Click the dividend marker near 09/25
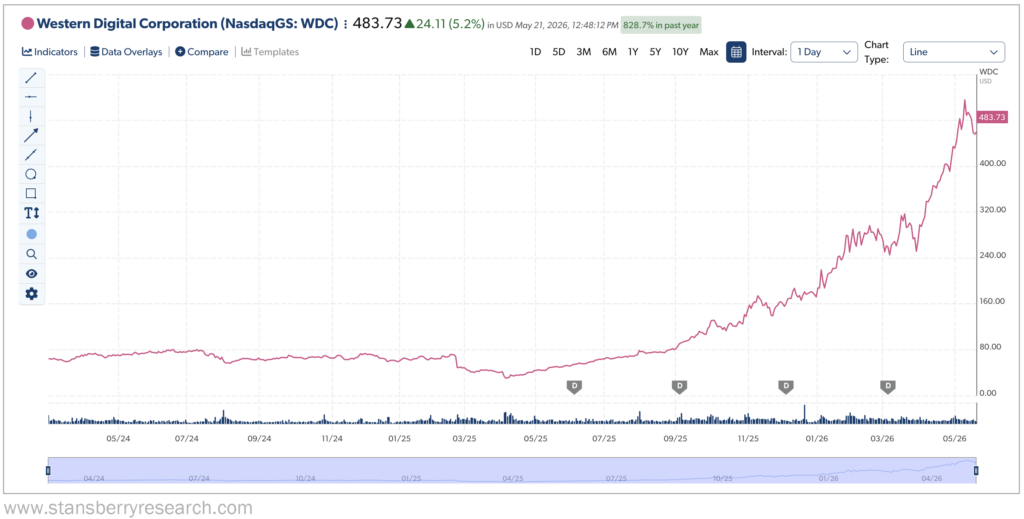This screenshot has height=519, width=1024. point(679,386)
